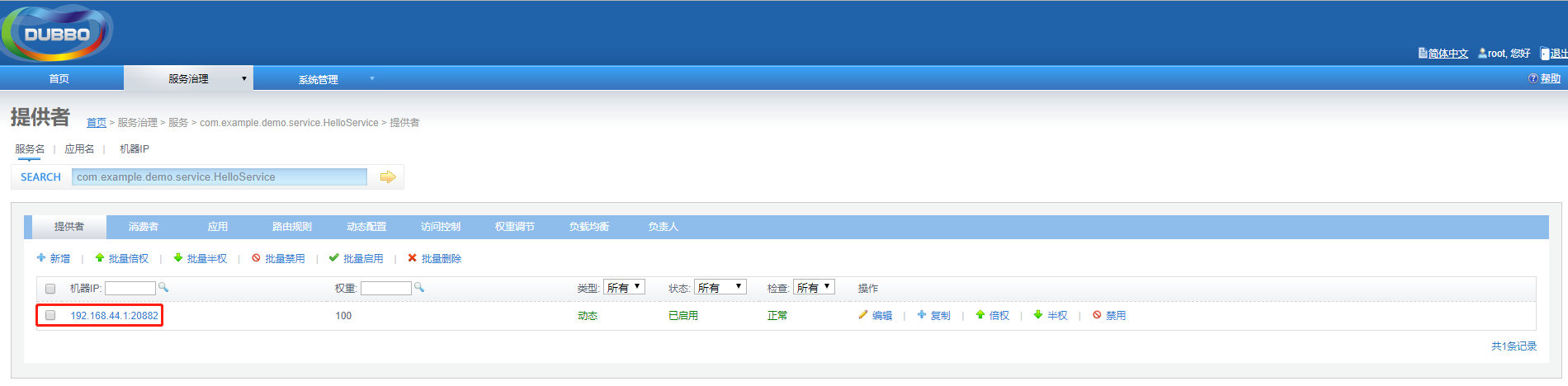Click the 批量半权 down arrow icon
Viewport: 1568px width, 386px height.
click(x=178, y=258)
